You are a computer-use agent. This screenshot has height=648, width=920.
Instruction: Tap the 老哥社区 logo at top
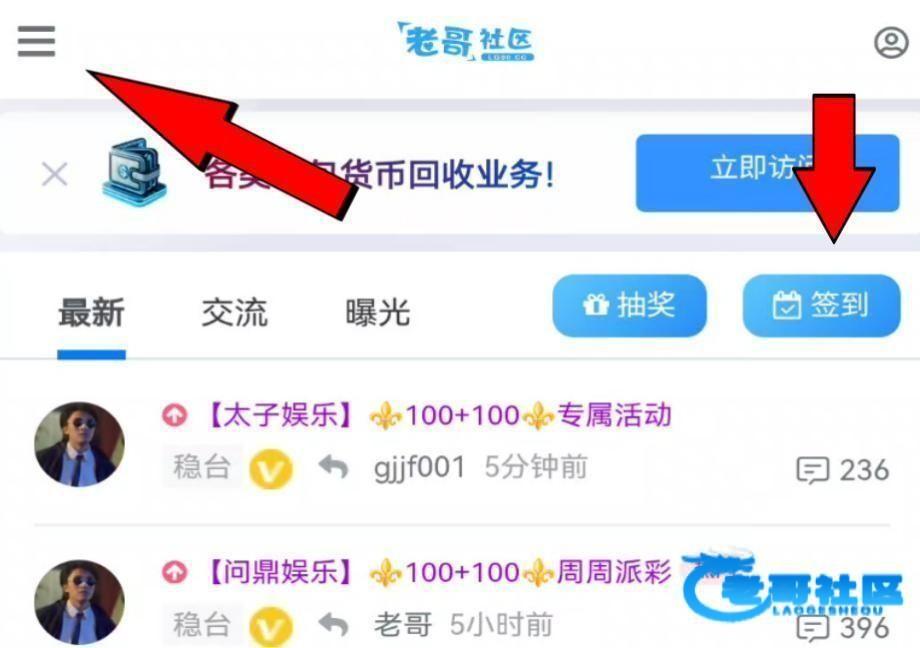pos(466,42)
